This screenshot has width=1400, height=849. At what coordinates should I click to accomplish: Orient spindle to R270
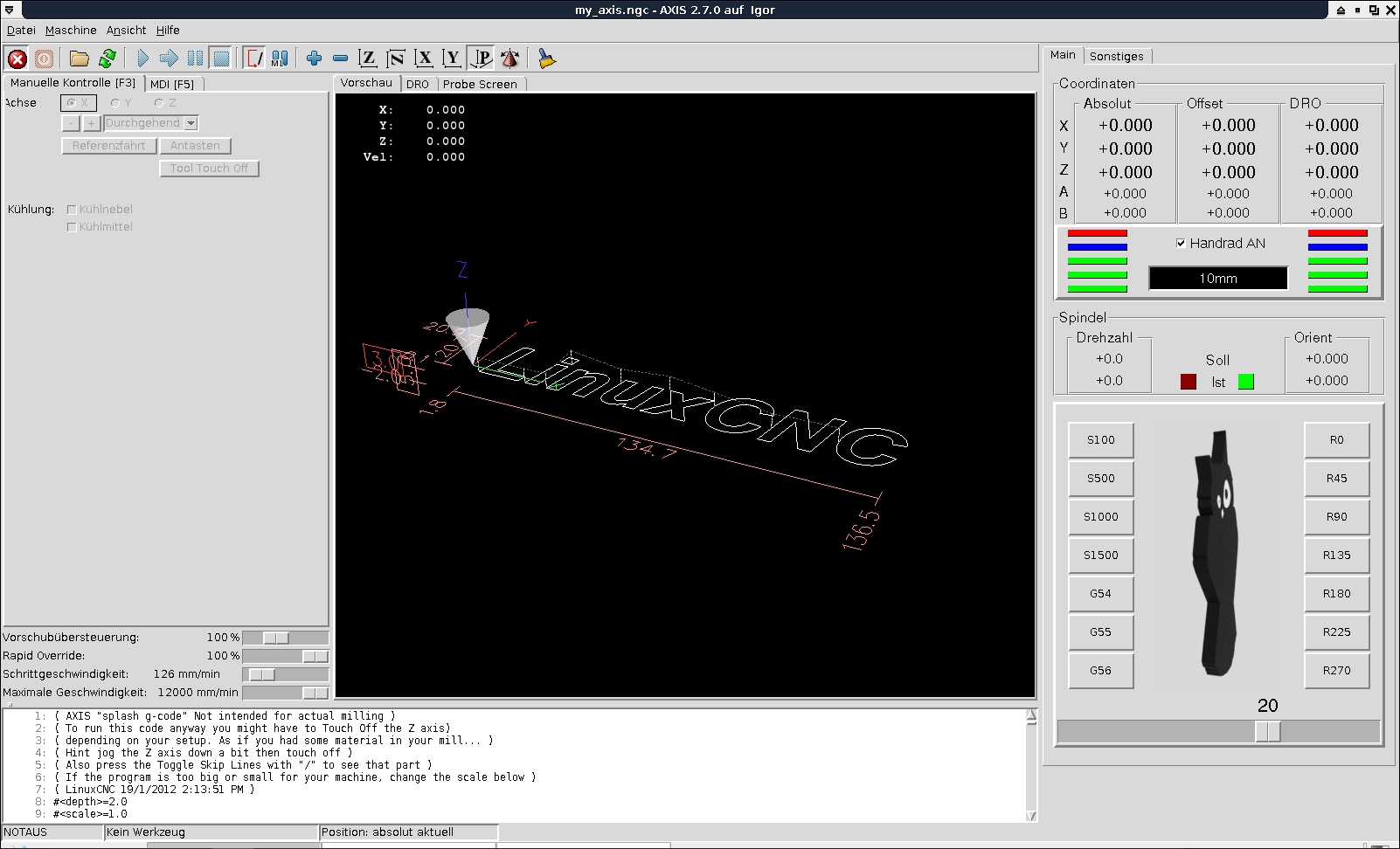pos(1337,671)
